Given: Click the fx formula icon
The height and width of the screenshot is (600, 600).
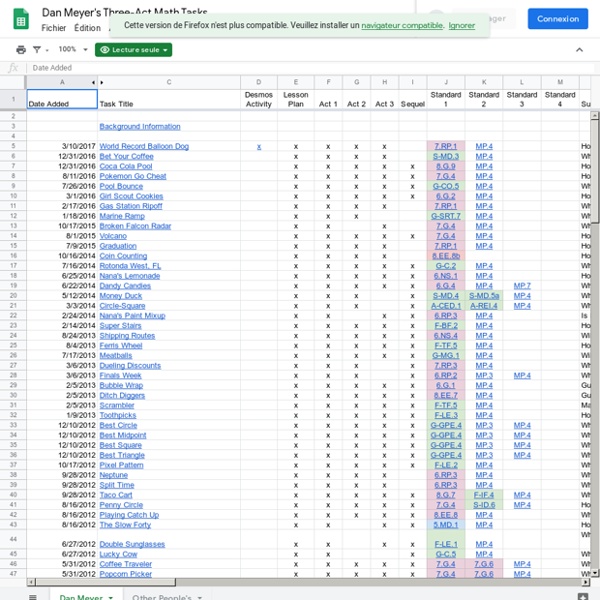Looking at the screenshot, I should pyautogui.click(x=13, y=68).
